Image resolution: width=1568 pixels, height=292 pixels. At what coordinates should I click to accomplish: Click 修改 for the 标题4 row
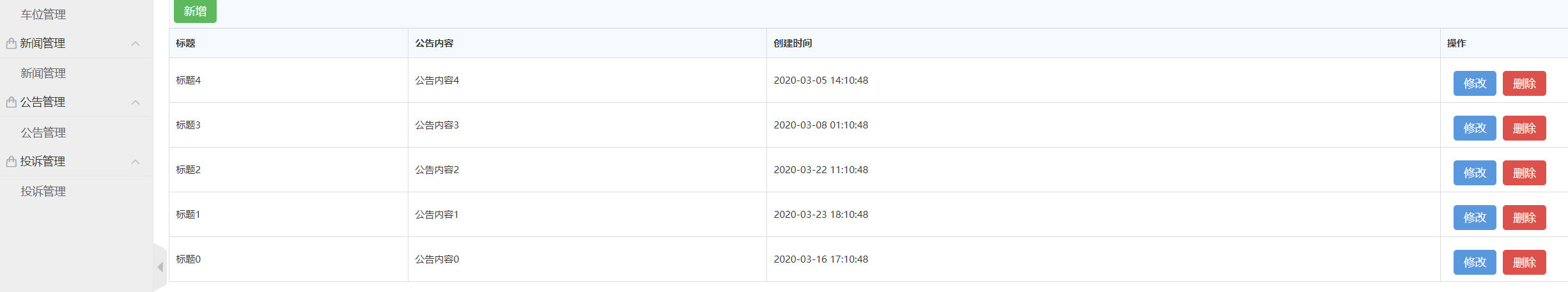(1474, 83)
